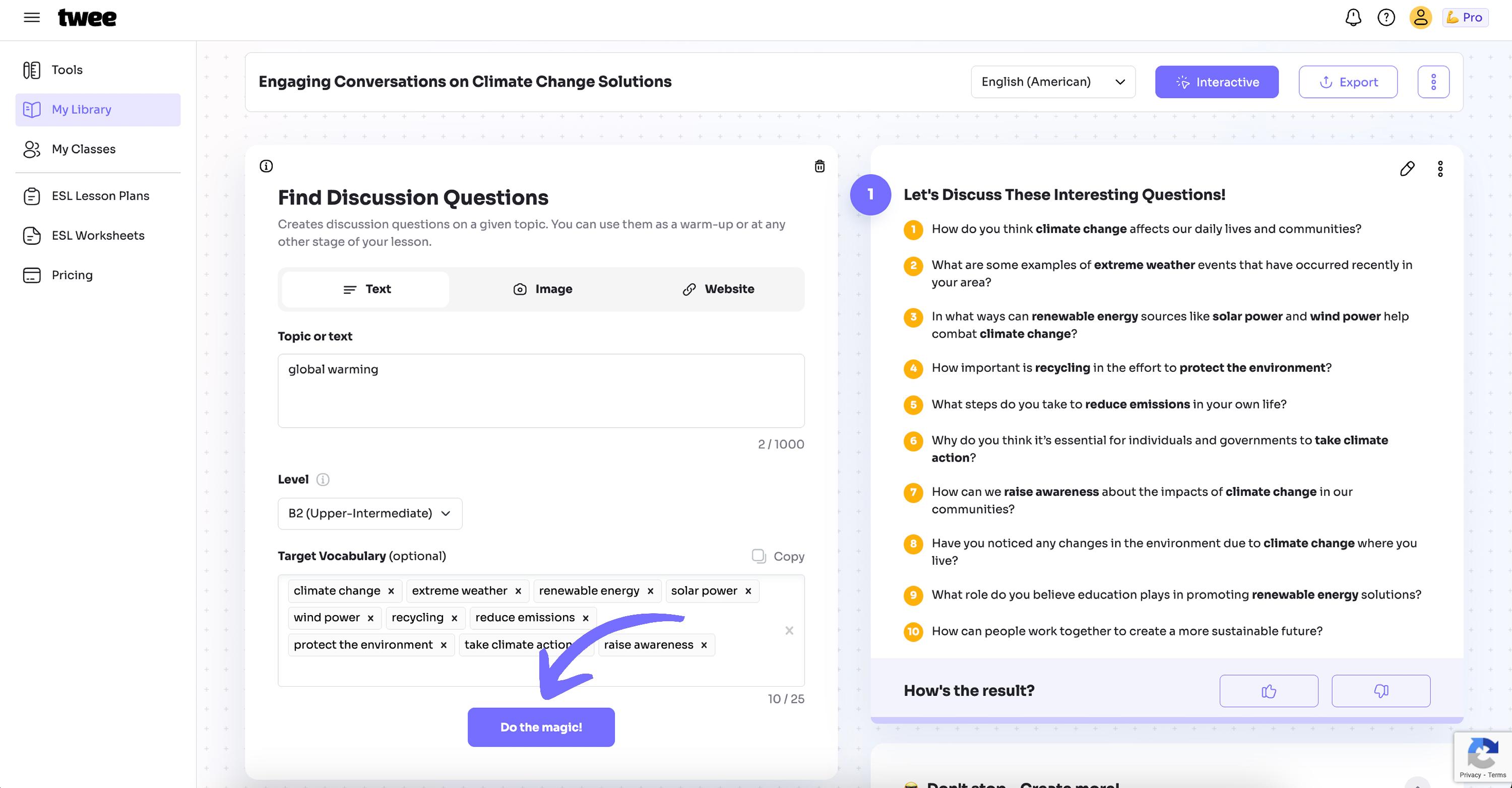The image size is (1512, 788).
Task: Copy the target vocabulary
Action: point(778,556)
